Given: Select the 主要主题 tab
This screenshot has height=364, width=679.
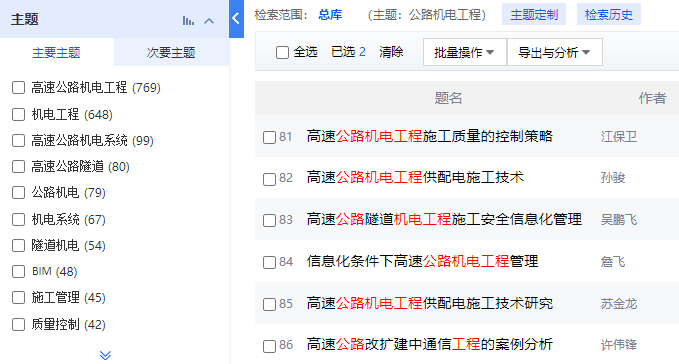Looking at the screenshot, I should click(57, 52).
